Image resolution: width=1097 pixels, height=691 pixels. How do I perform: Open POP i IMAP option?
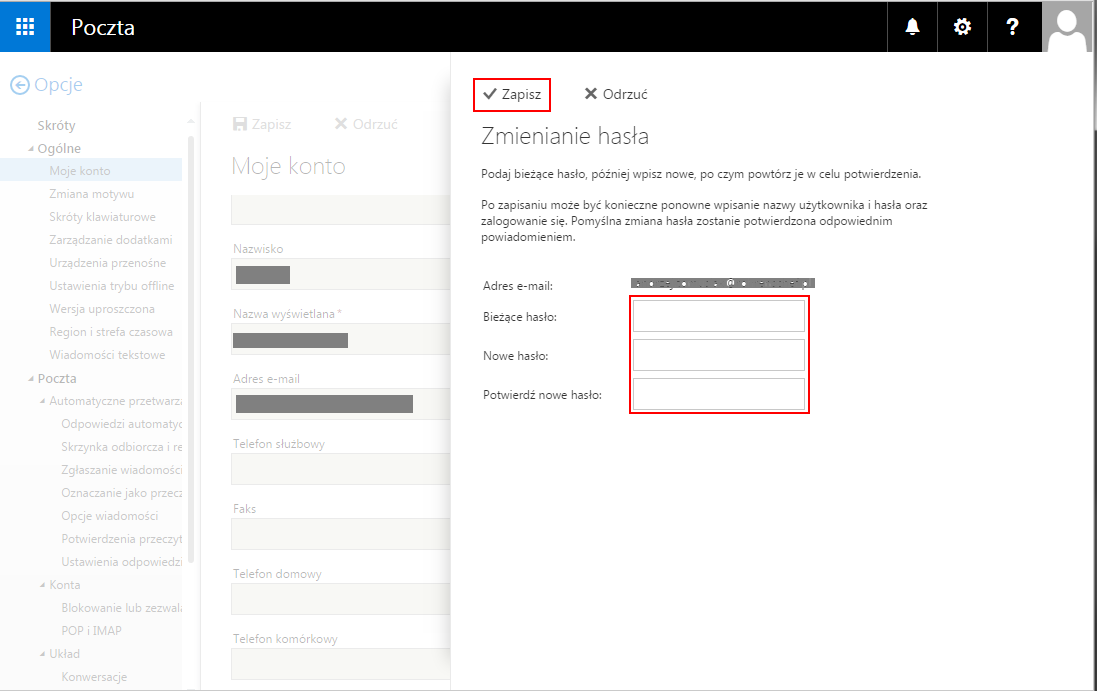(x=92, y=631)
